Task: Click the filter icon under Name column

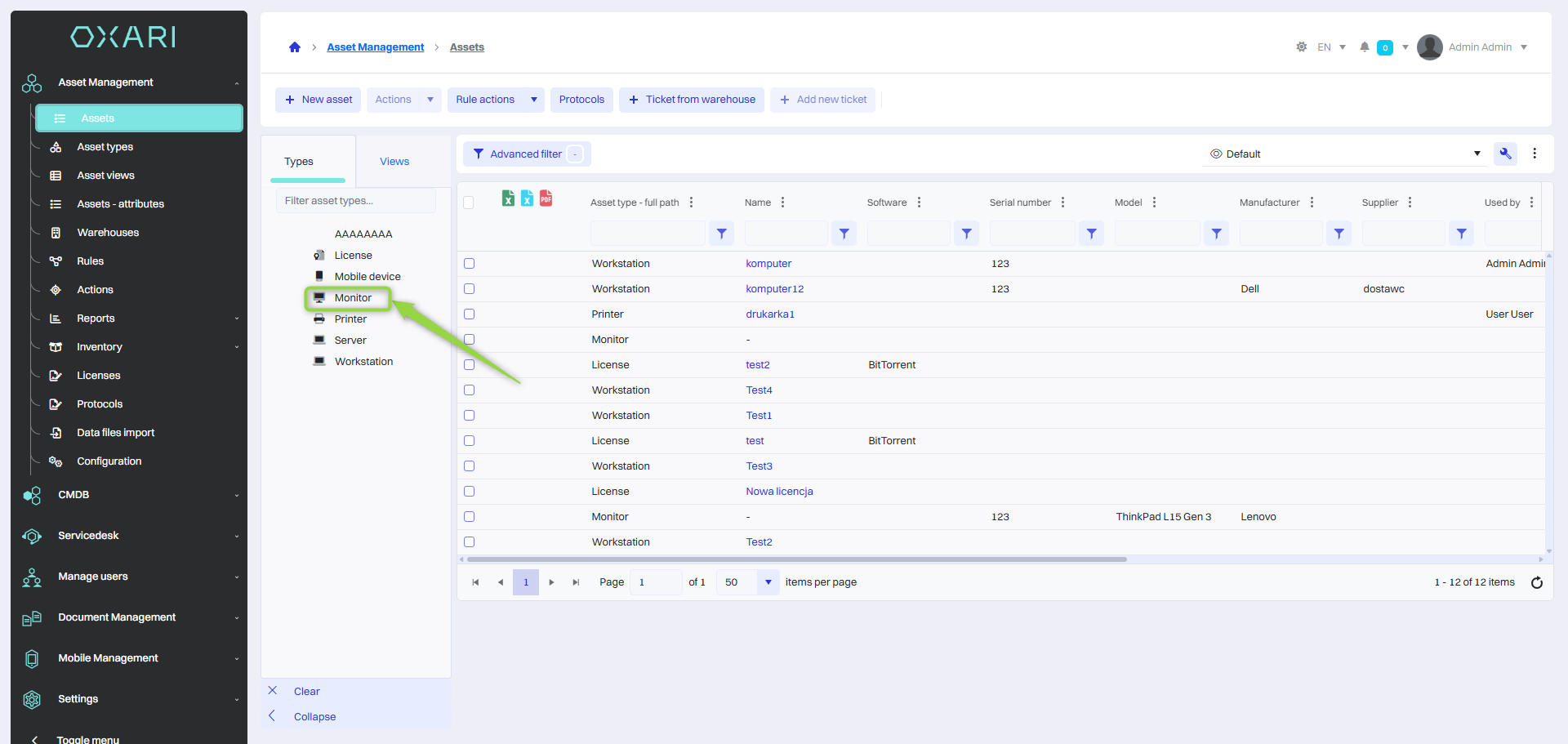Action: (x=844, y=234)
